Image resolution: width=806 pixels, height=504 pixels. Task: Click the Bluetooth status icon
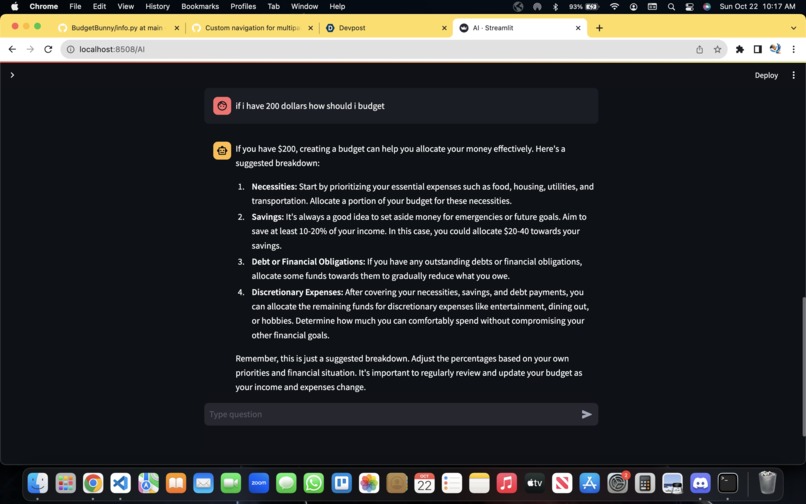pyautogui.click(x=555, y=7)
